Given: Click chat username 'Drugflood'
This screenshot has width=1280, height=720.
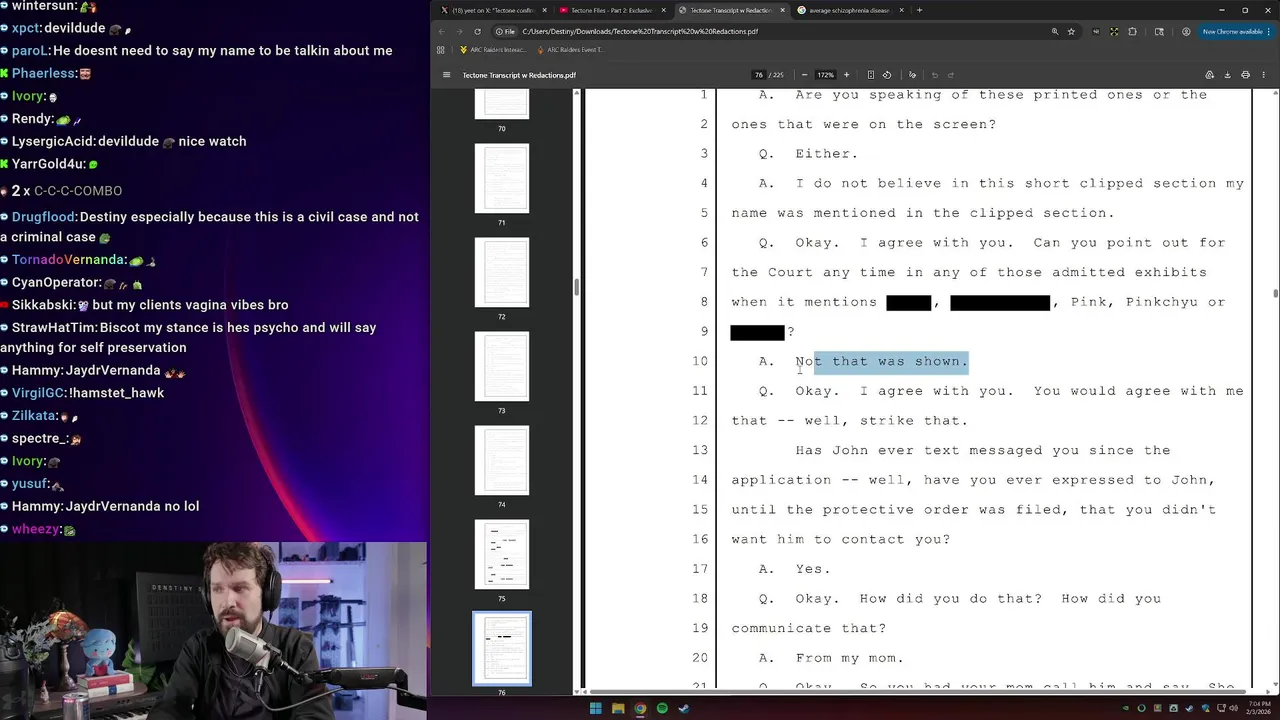Looking at the screenshot, I should click(45, 217).
